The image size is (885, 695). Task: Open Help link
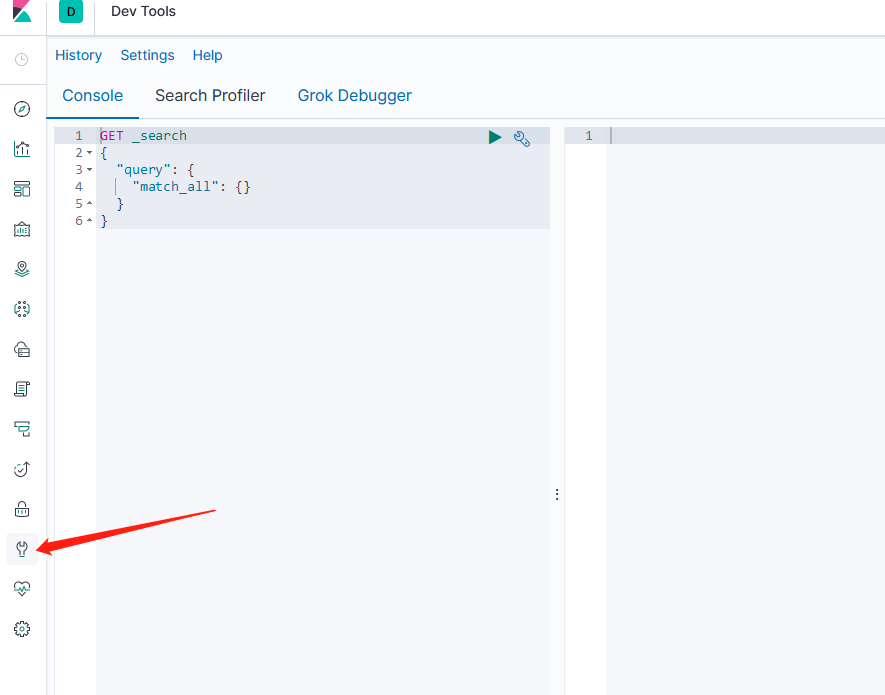pos(207,55)
